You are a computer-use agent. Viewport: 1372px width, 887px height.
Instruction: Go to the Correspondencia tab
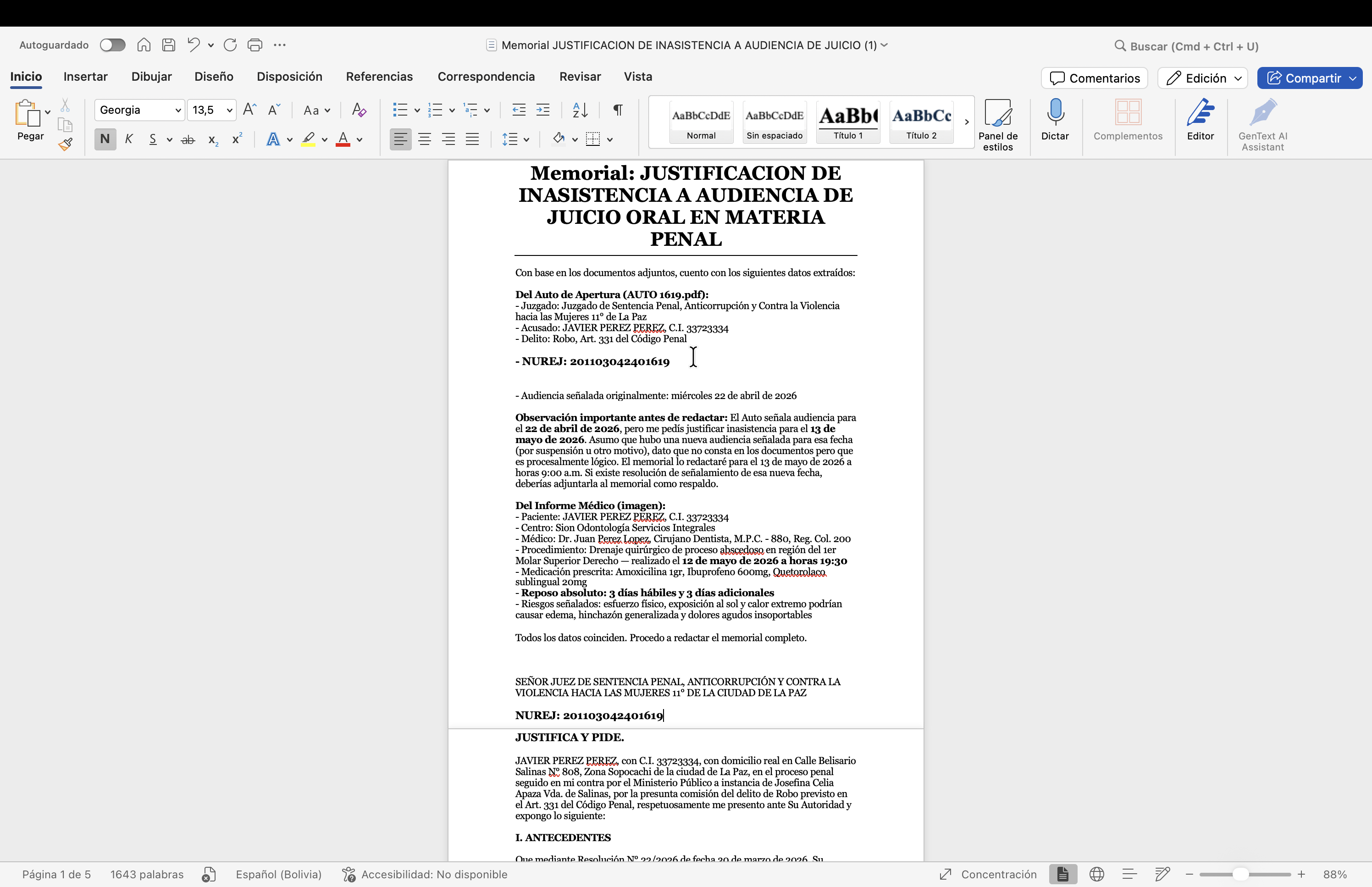pyautogui.click(x=486, y=77)
